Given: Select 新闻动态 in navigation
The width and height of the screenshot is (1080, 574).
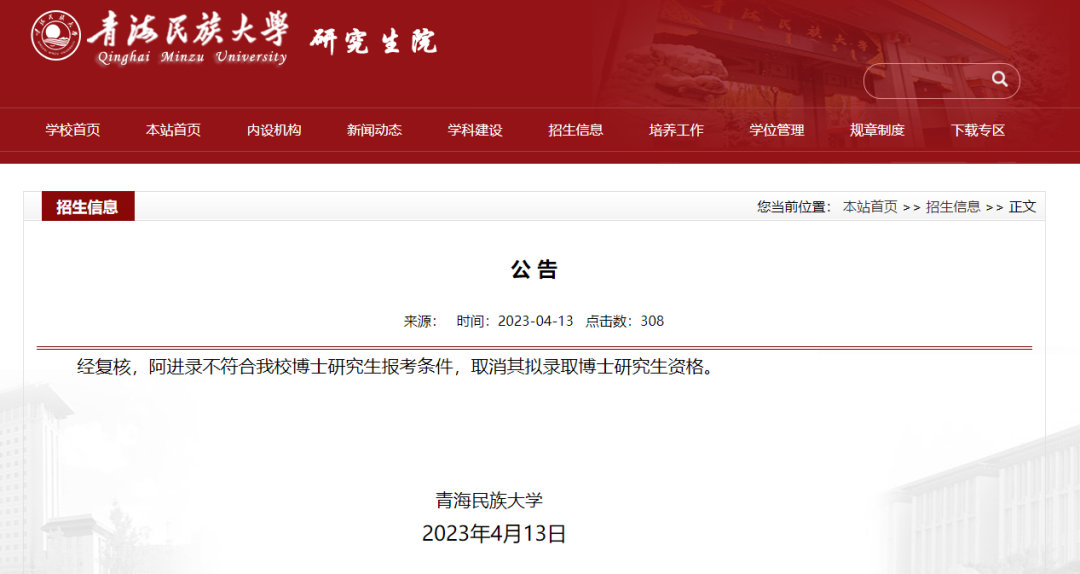Looking at the screenshot, I should click(375, 130).
